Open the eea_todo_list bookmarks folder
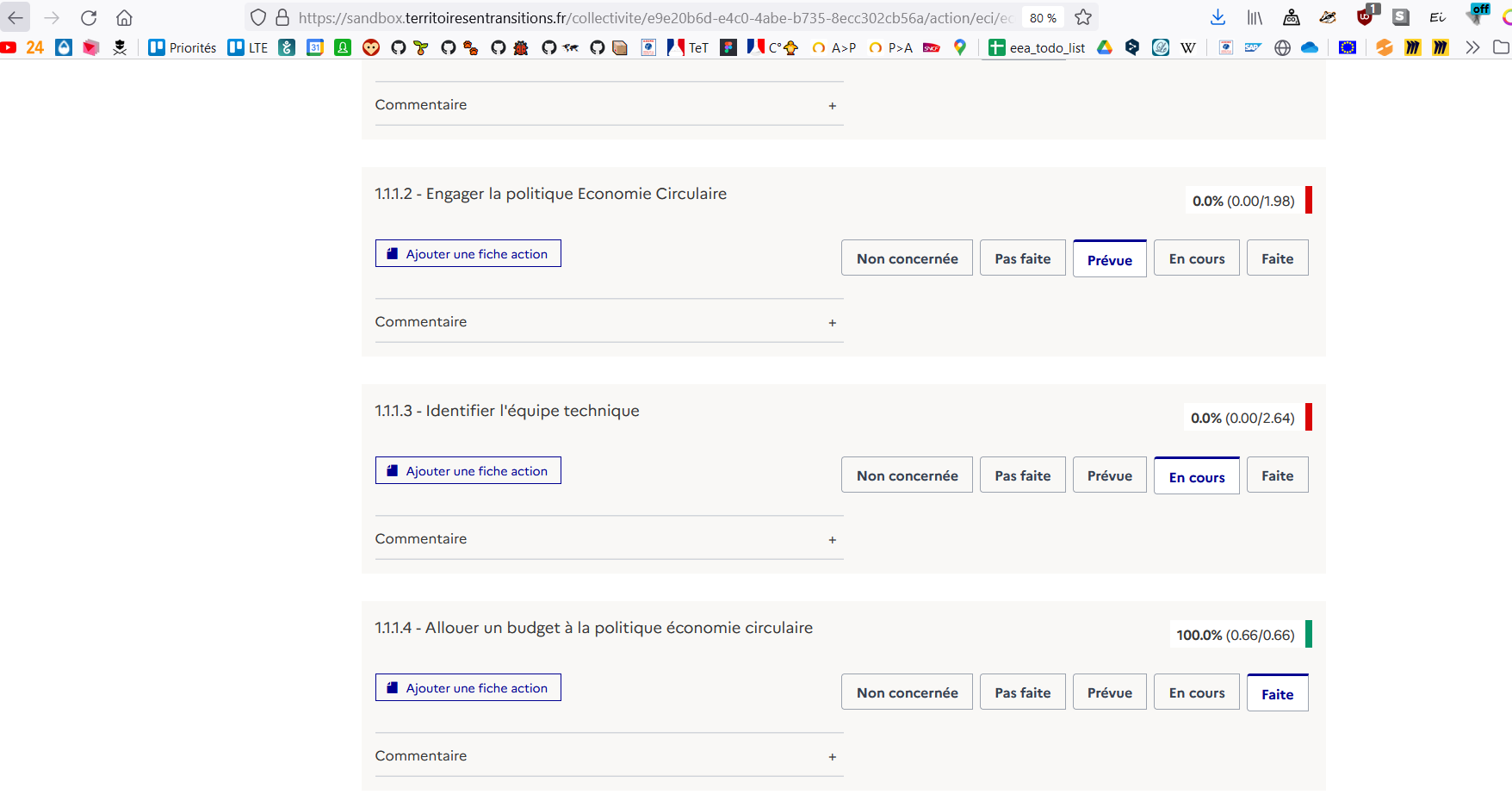This screenshot has width=1512, height=807. pyautogui.click(x=1033, y=48)
